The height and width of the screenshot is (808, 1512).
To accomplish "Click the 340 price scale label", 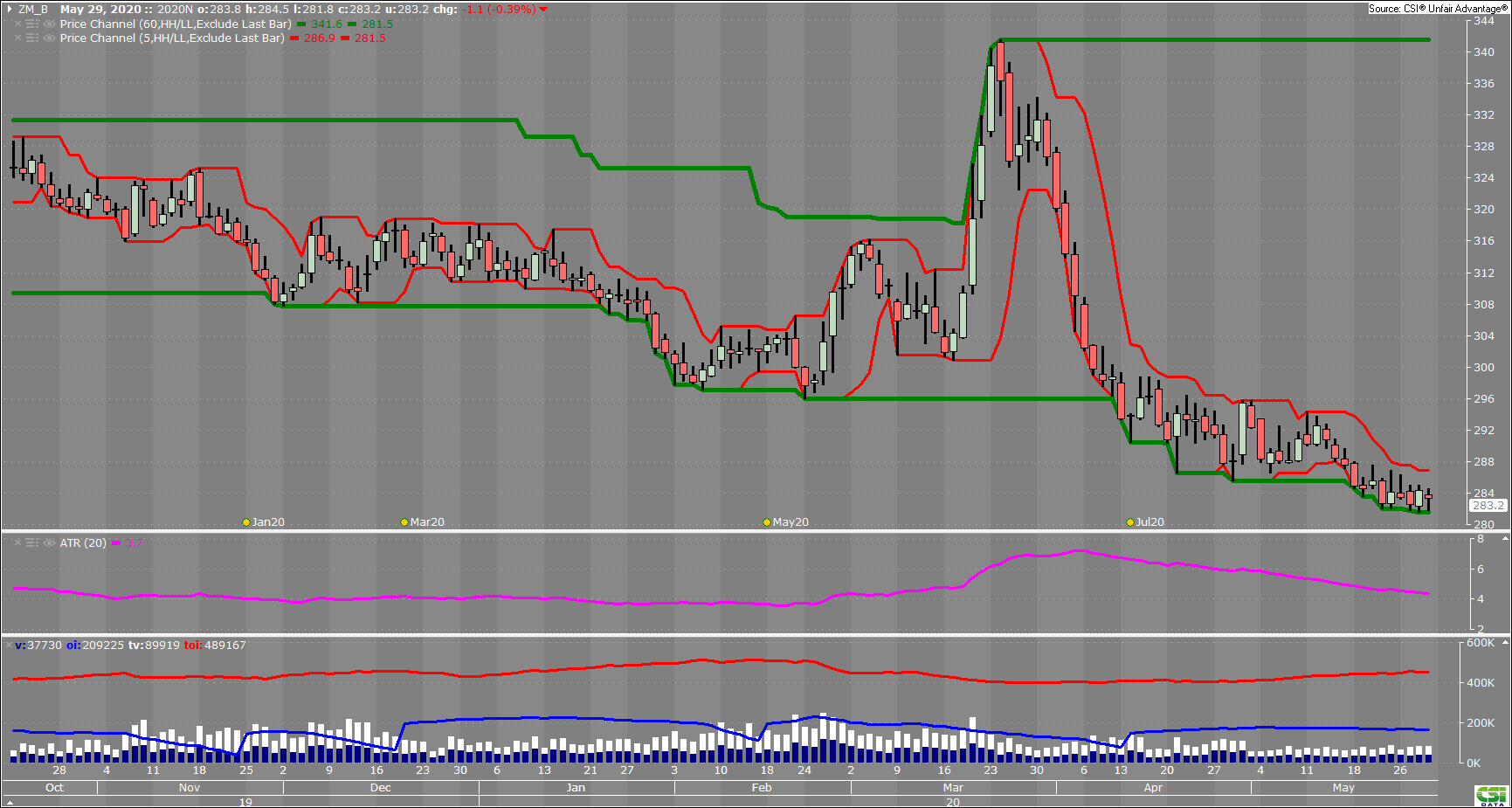I will click(1484, 52).
